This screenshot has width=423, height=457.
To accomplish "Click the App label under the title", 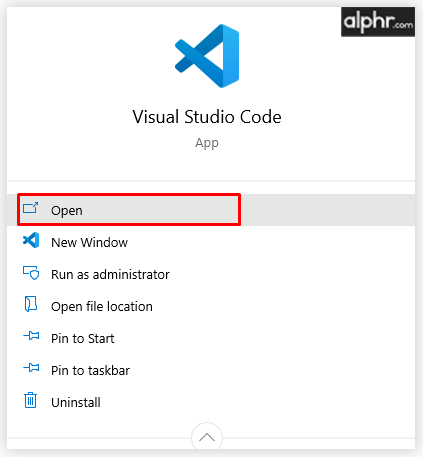I will click(x=207, y=143).
